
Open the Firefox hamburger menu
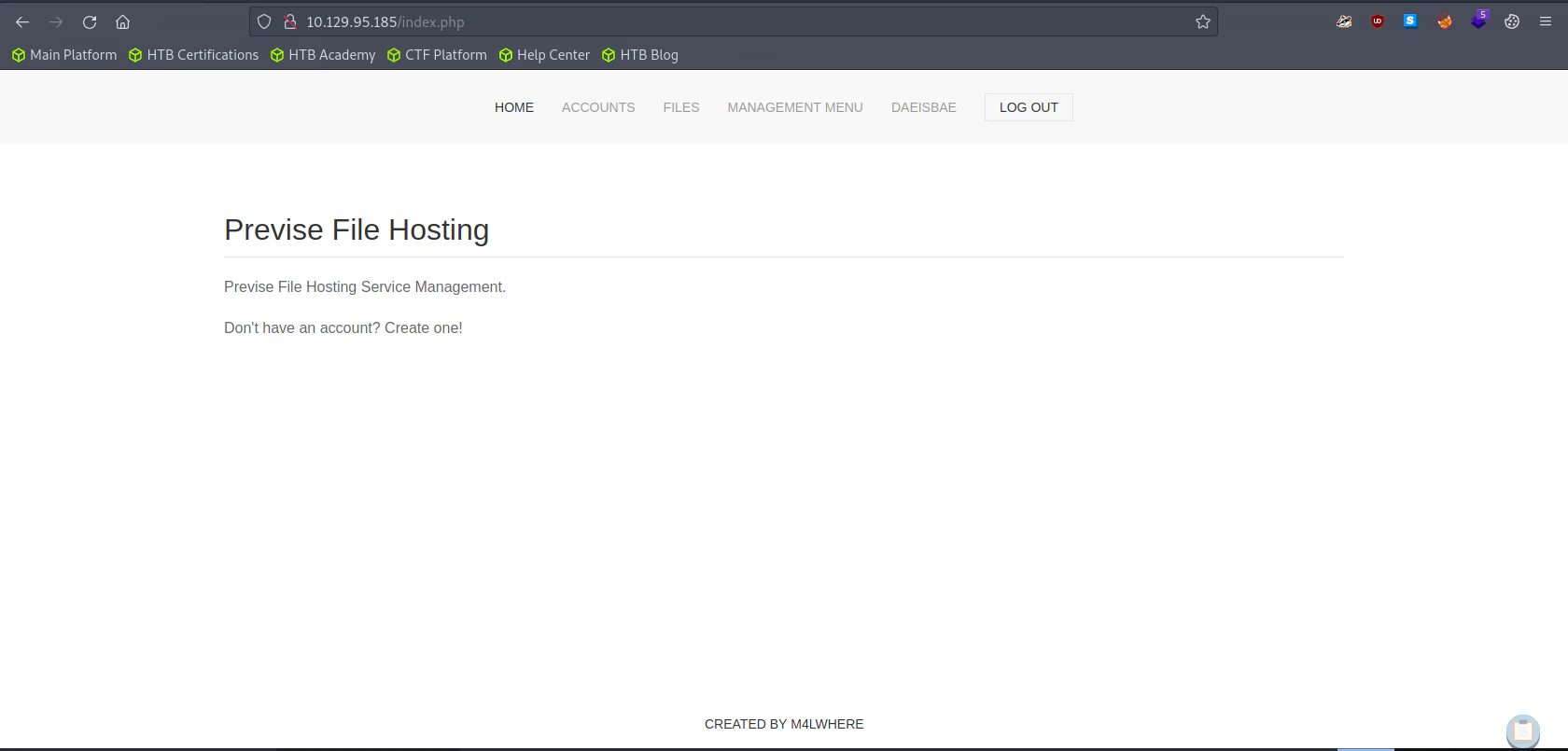tap(1546, 21)
